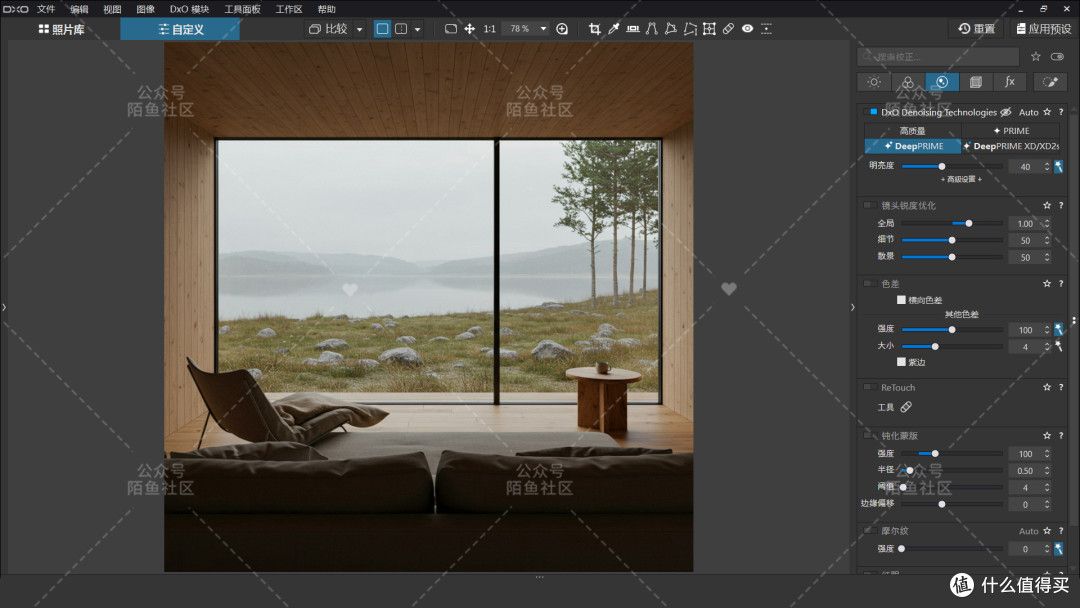Enable the 色差 panel switch
Screen dimensions: 1080x608
click(871, 284)
